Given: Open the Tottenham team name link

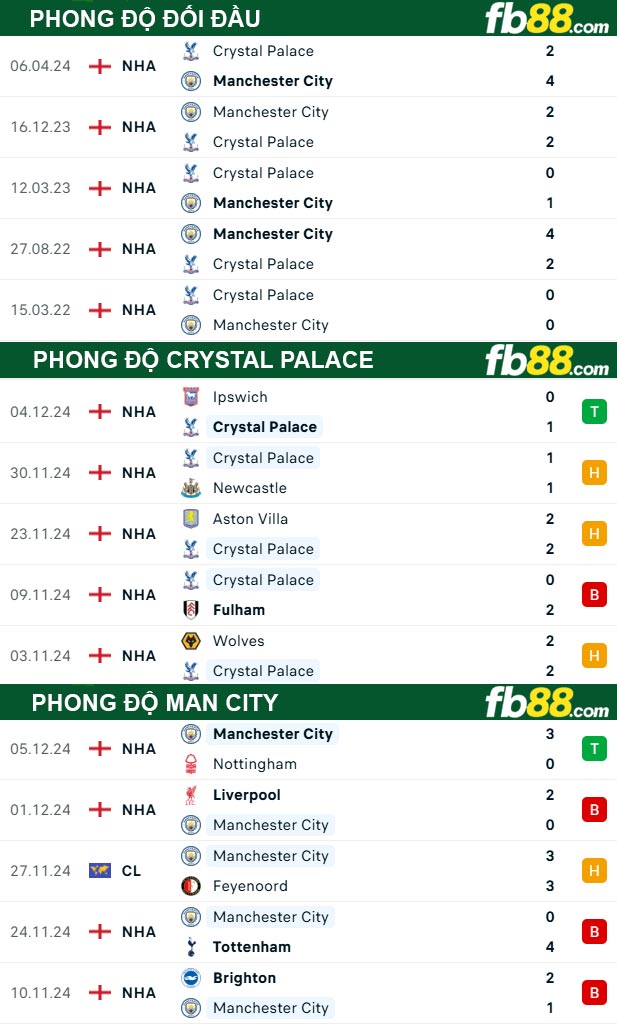Looking at the screenshot, I should pyautogui.click(x=251, y=946).
